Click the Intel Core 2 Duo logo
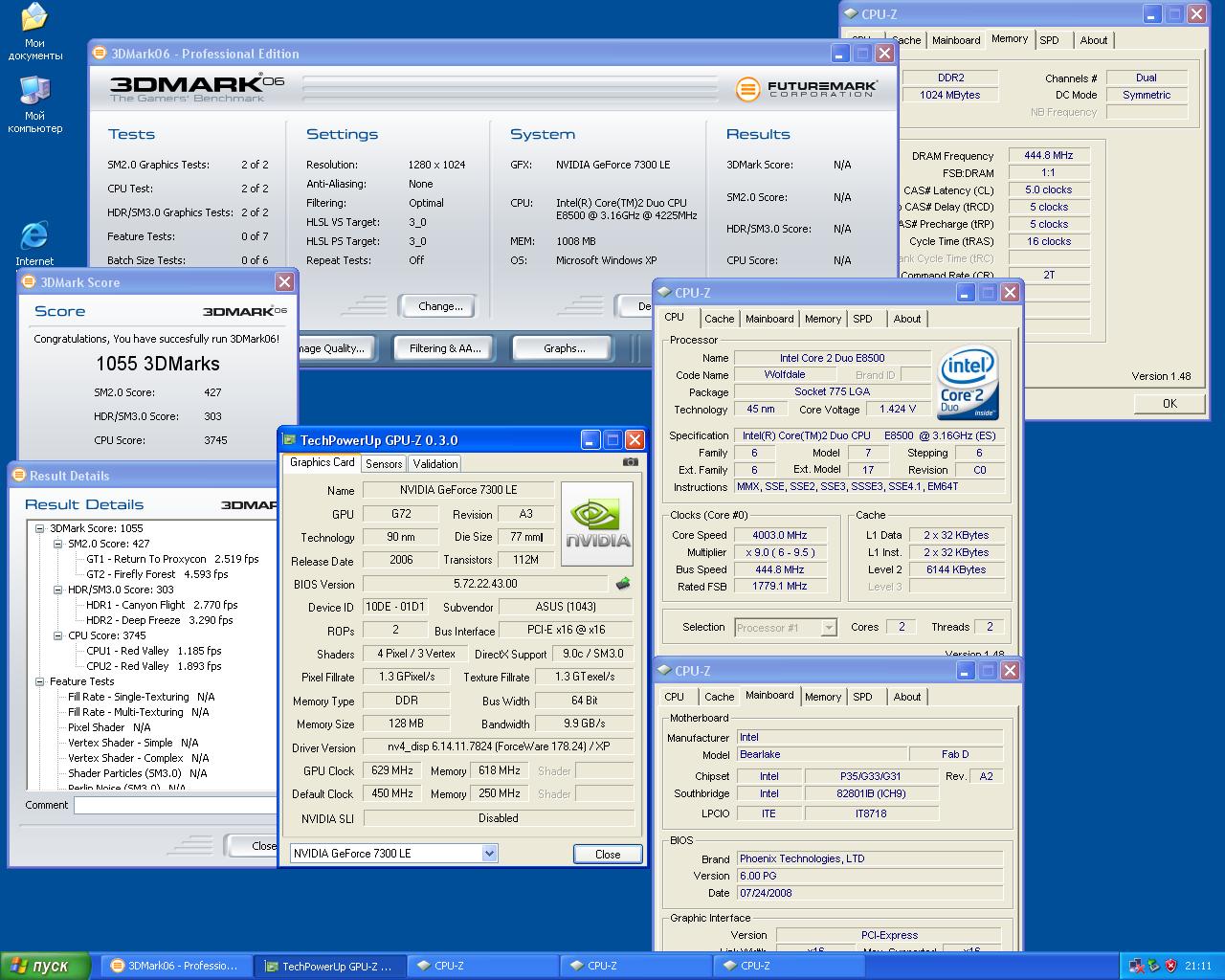1225x980 pixels. coord(969,382)
